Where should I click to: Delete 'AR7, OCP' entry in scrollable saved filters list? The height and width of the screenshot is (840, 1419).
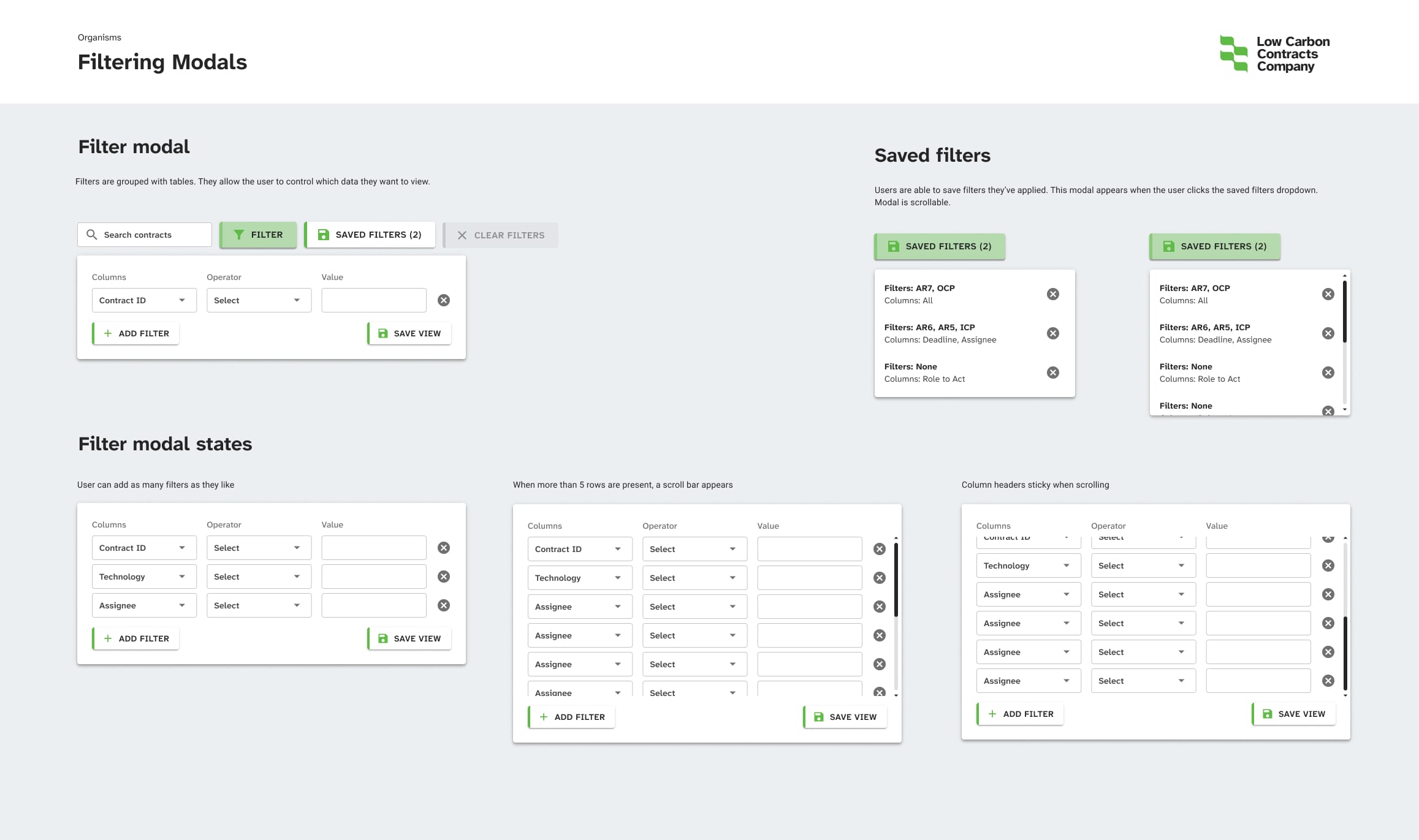tap(1328, 294)
